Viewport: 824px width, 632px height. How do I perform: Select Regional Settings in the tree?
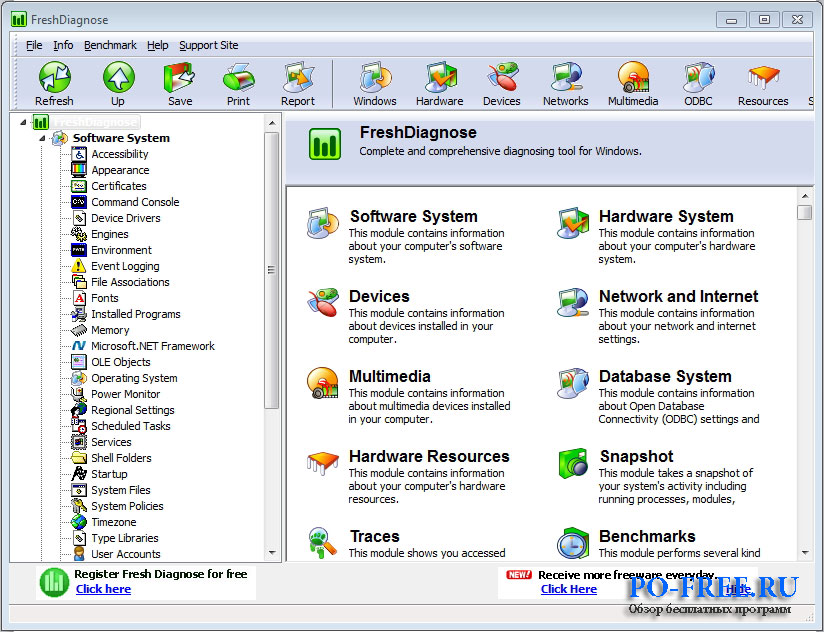[x=133, y=410]
